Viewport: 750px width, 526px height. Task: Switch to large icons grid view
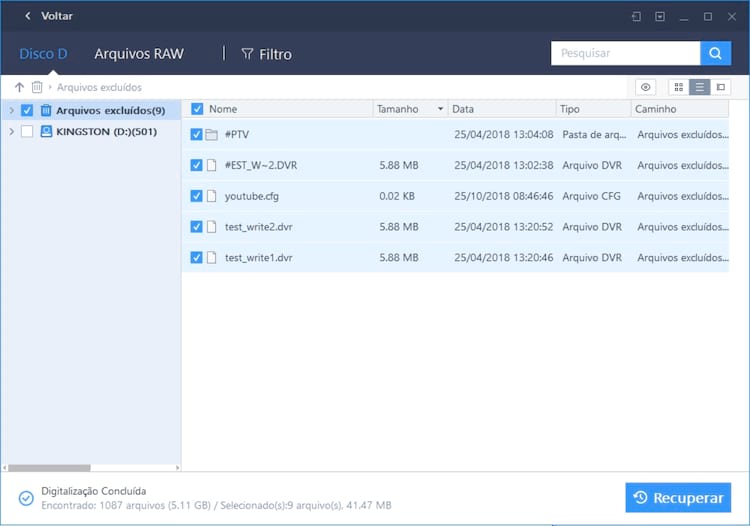click(x=679, y=87)
